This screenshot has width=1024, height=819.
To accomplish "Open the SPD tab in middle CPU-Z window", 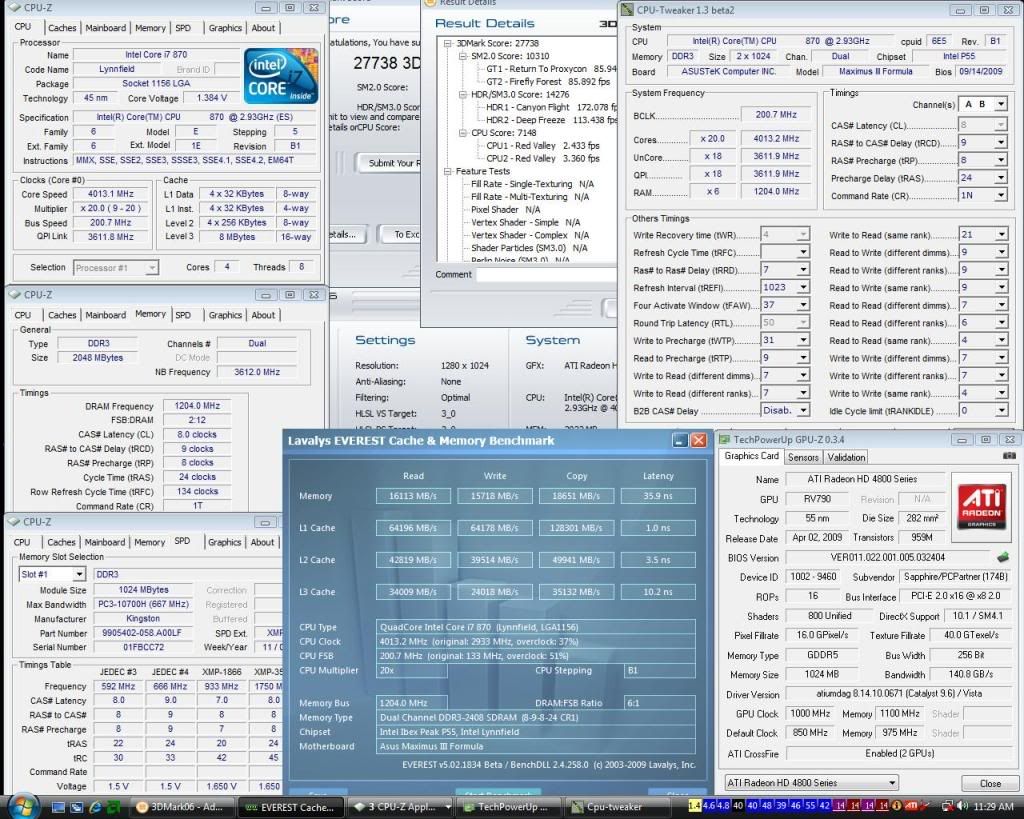I will pyautogui.click(x=183, y=315).
